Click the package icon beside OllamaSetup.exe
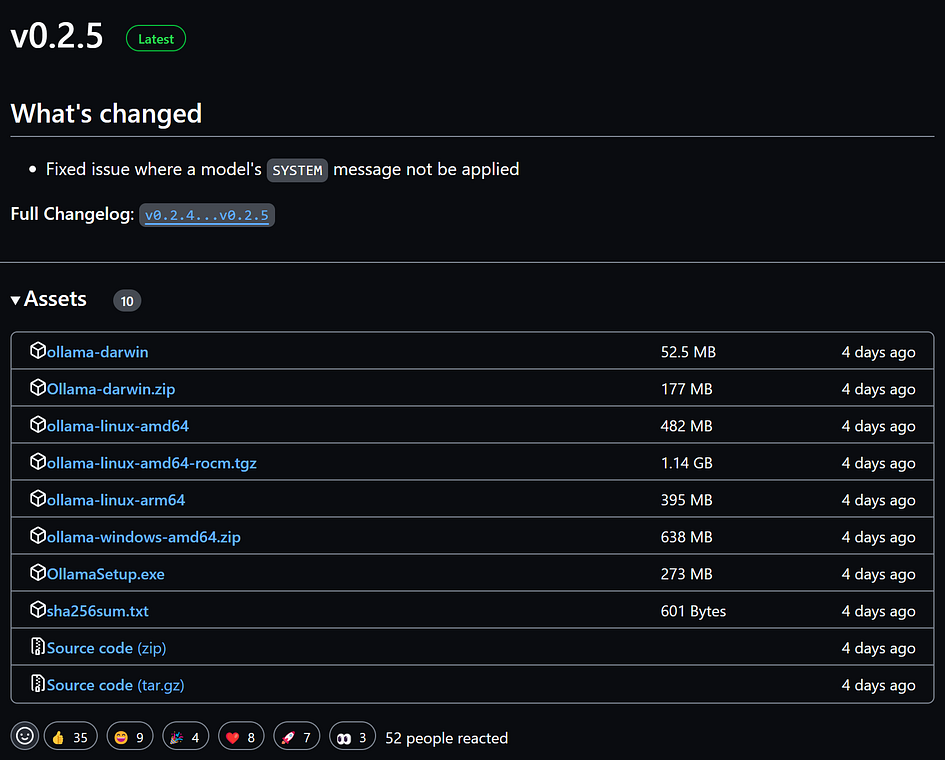This screenshot has height=760, width=945. pos(38,573)
